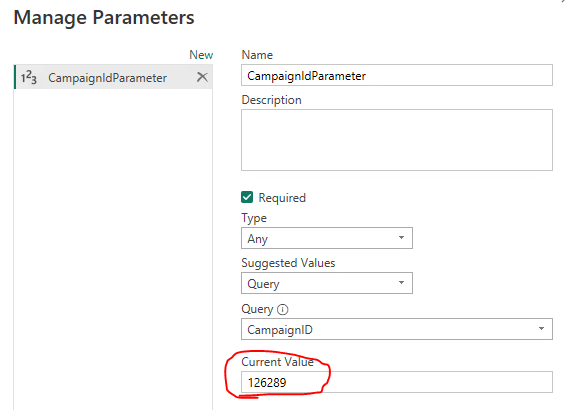Delete CampaignIdParameter with the X icon
The width and height of the screenshot is (566, 410).
202,77
